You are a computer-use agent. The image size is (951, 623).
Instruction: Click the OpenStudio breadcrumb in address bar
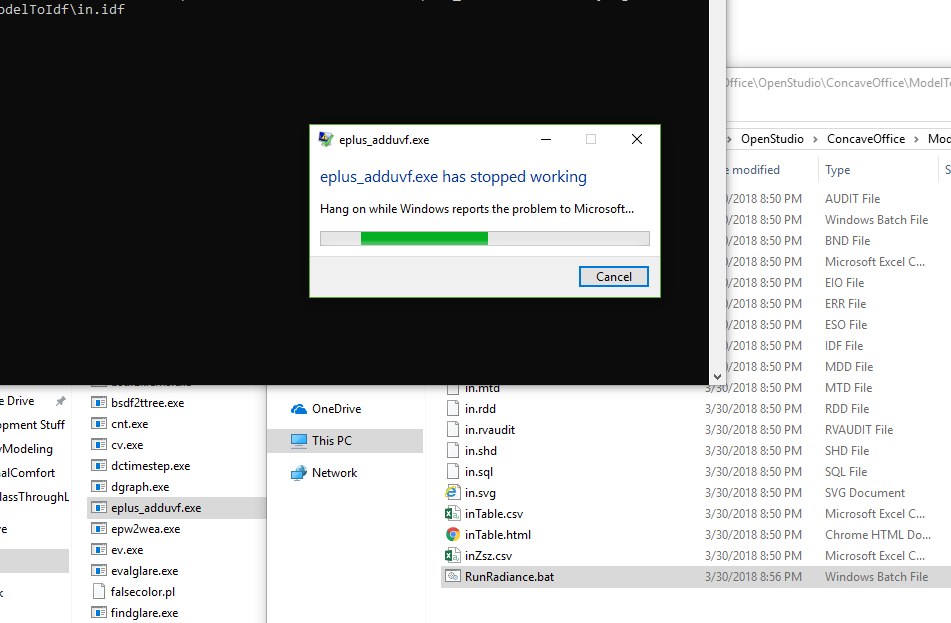click(772, 139)
